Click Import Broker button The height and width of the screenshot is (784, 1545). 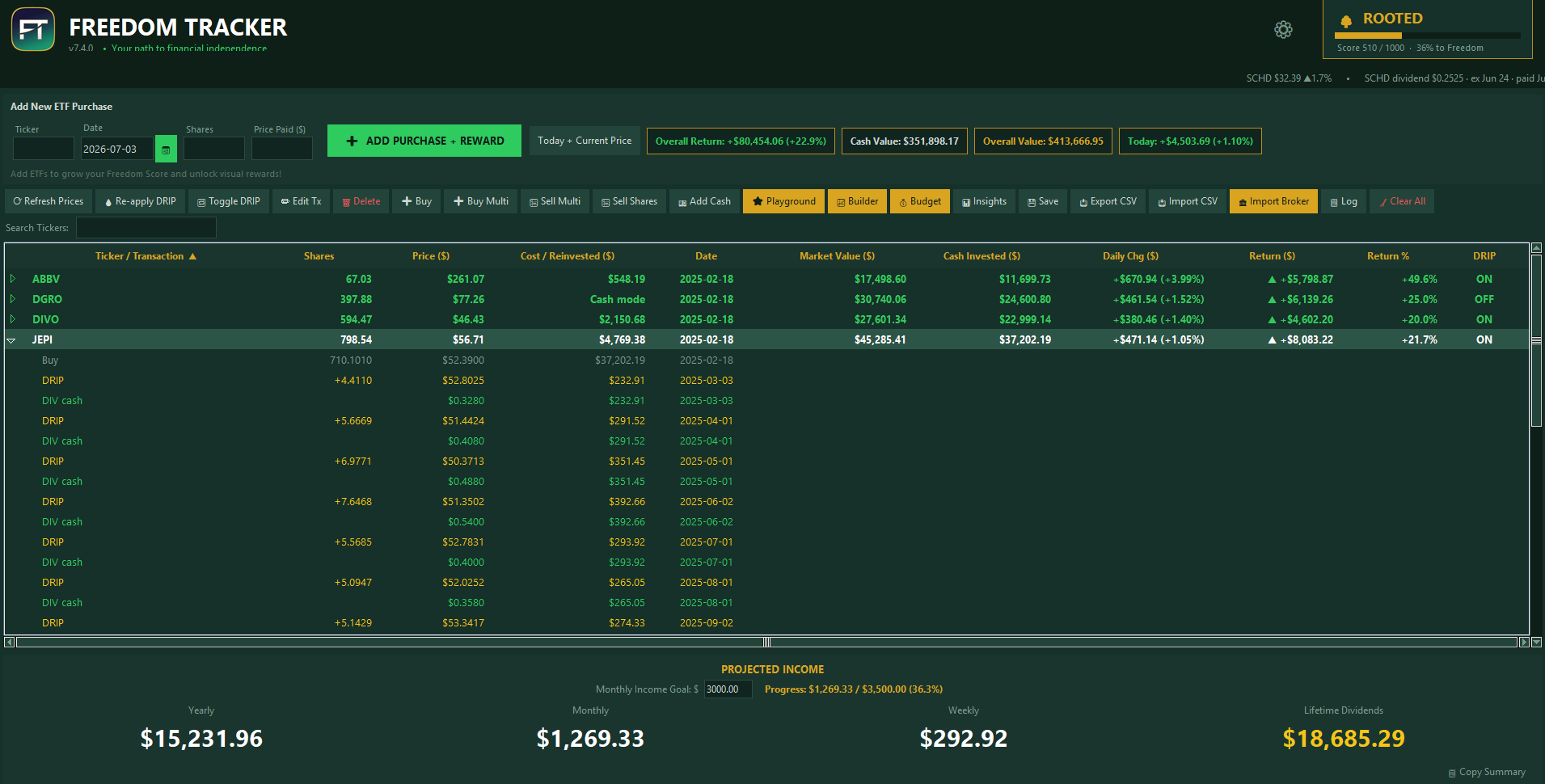(x=1273, y=201)
